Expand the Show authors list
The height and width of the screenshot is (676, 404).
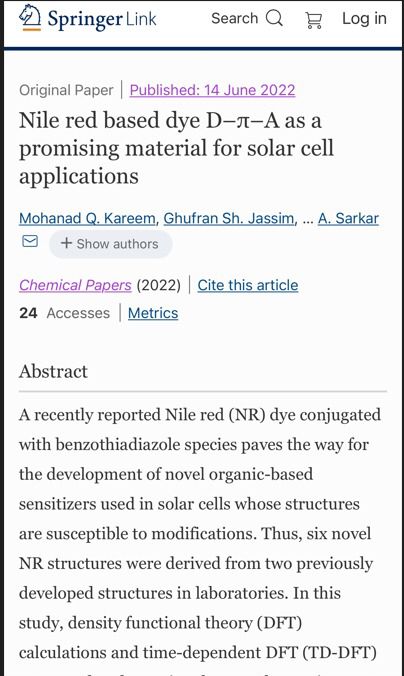tap(110, 244)
